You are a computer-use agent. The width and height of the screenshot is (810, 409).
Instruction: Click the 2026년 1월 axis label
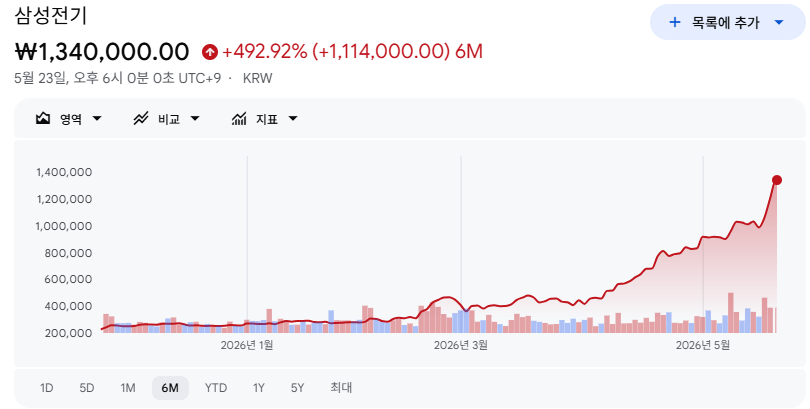click(247, 345)
